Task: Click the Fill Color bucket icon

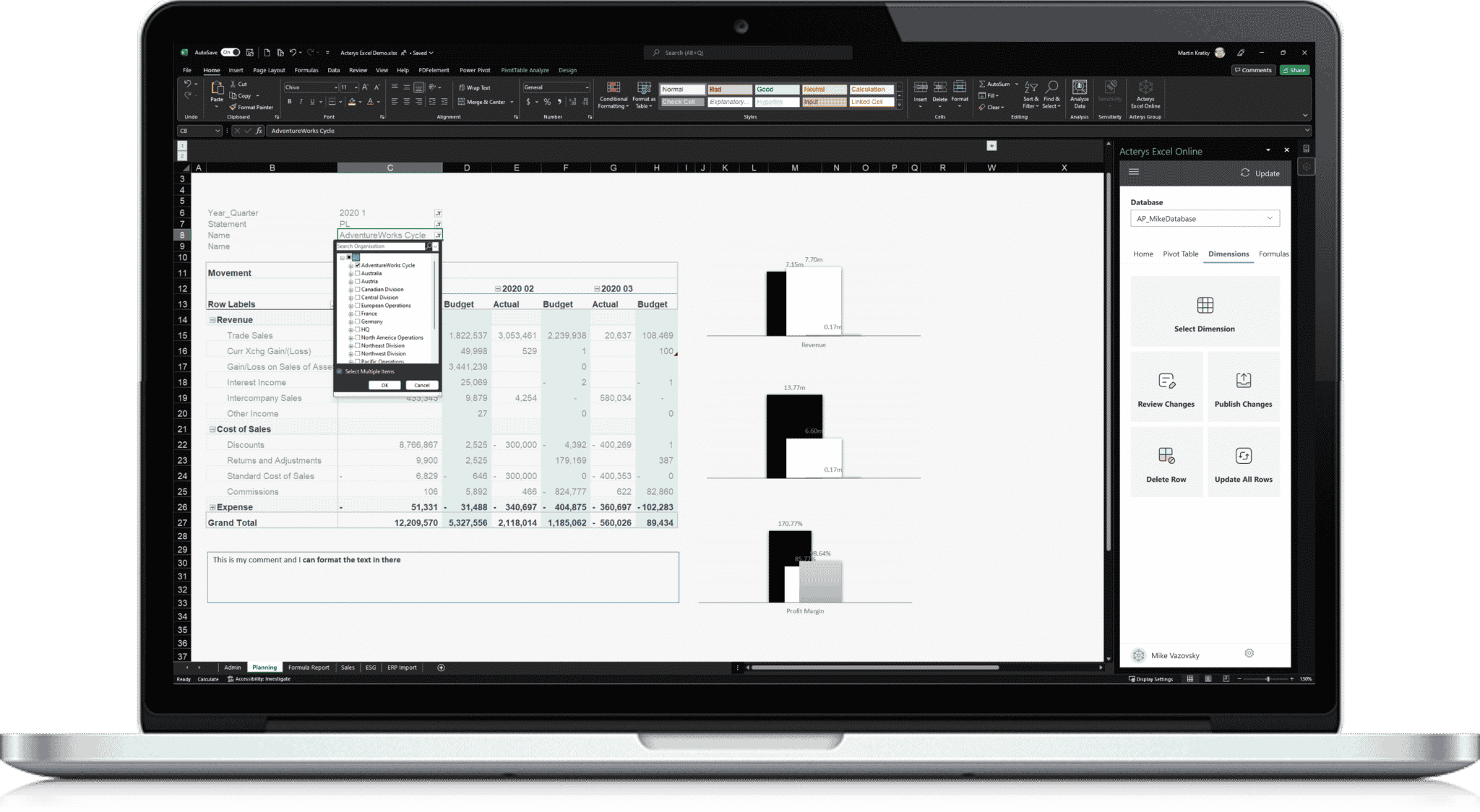Action: coord(352,102)
